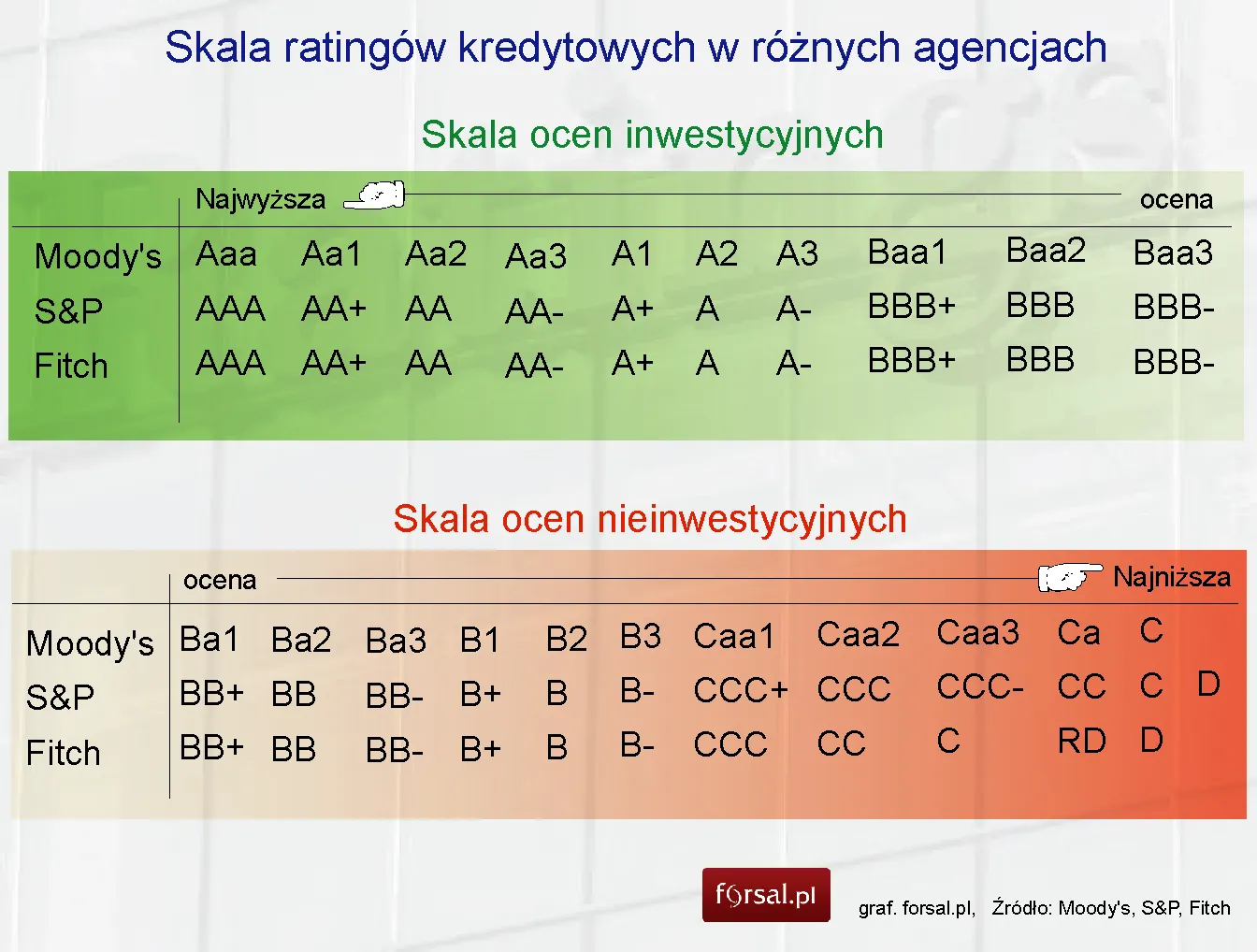Expand the Skala ocen inwestycyjnych section
The width and height of the screenshot is (1257, 952).
[653, 134]
